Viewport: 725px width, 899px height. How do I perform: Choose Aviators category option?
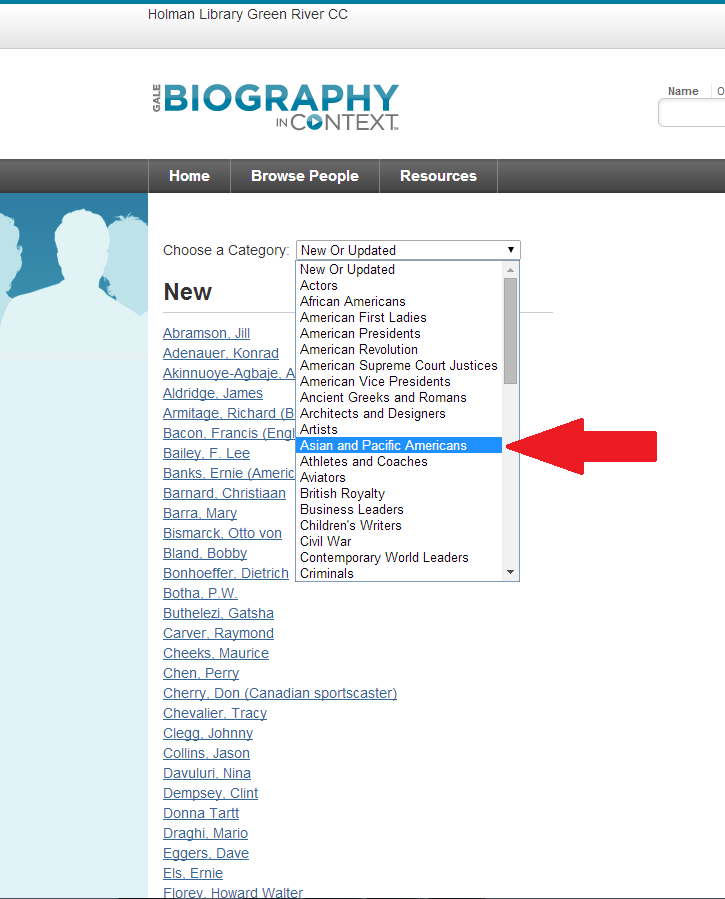click(x=399, y=478)
